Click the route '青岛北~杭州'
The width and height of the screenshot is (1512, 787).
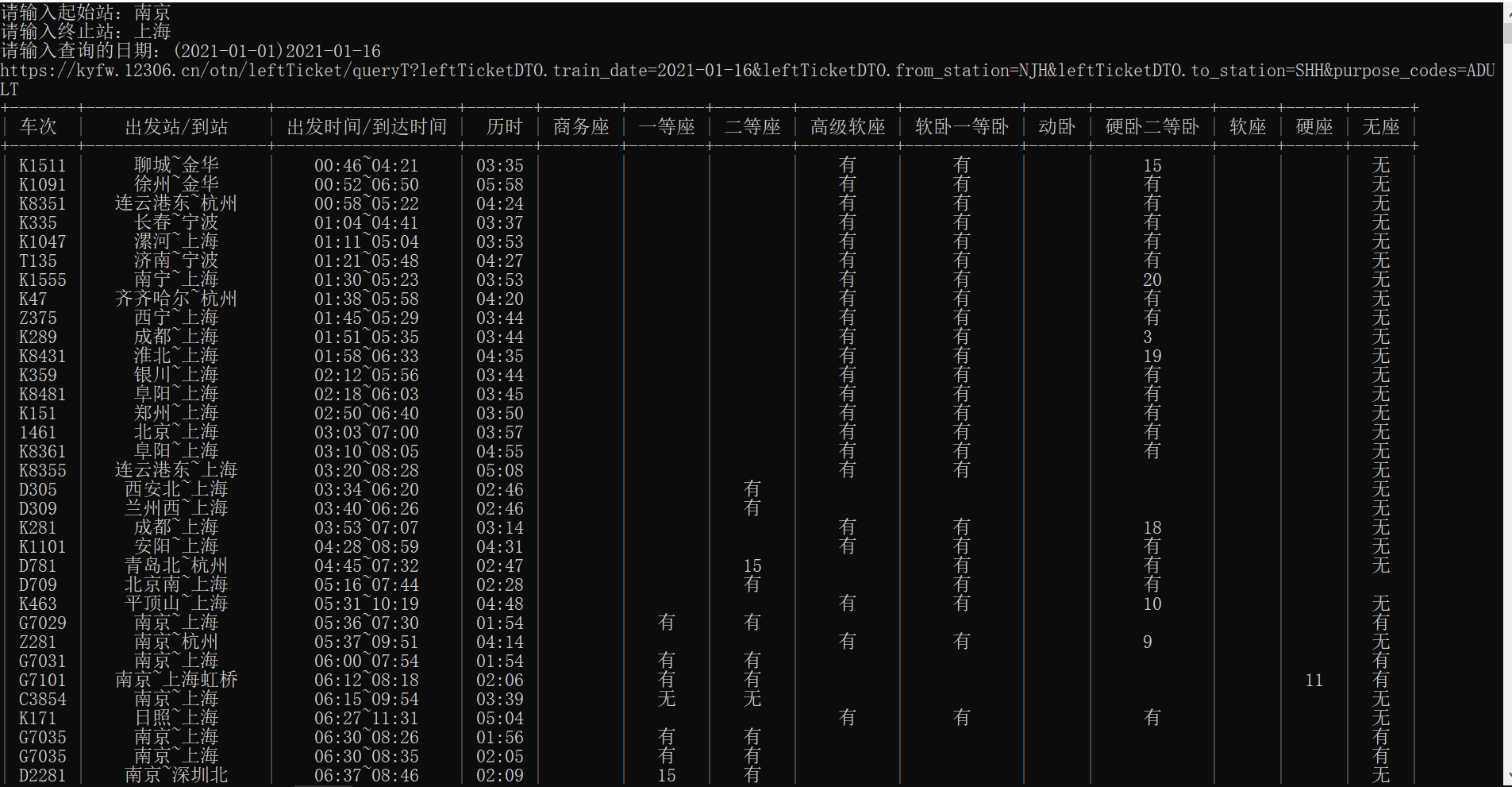click(176, 565)
